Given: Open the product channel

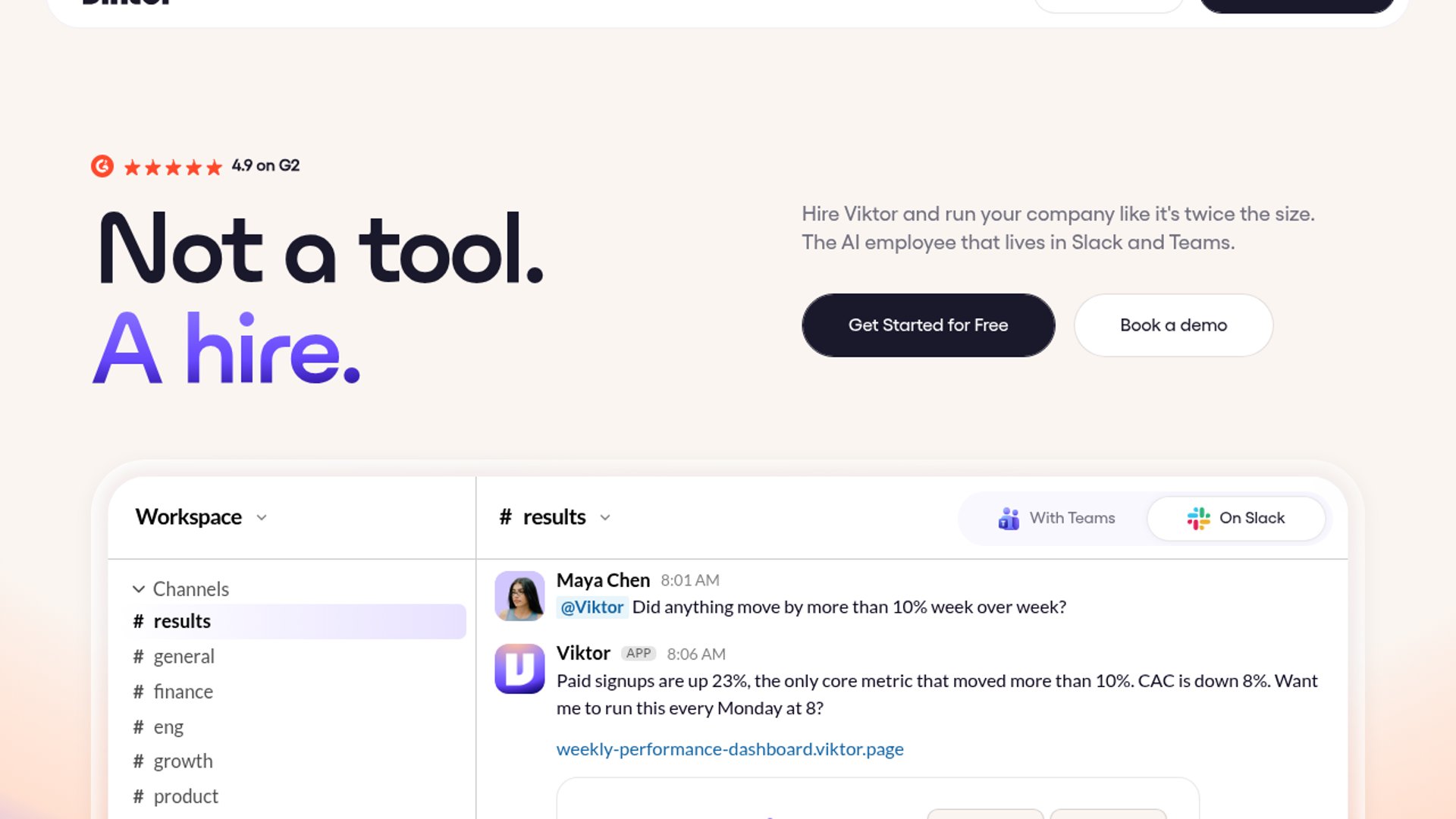Looking at the screenshot, I should click(175, 795).
